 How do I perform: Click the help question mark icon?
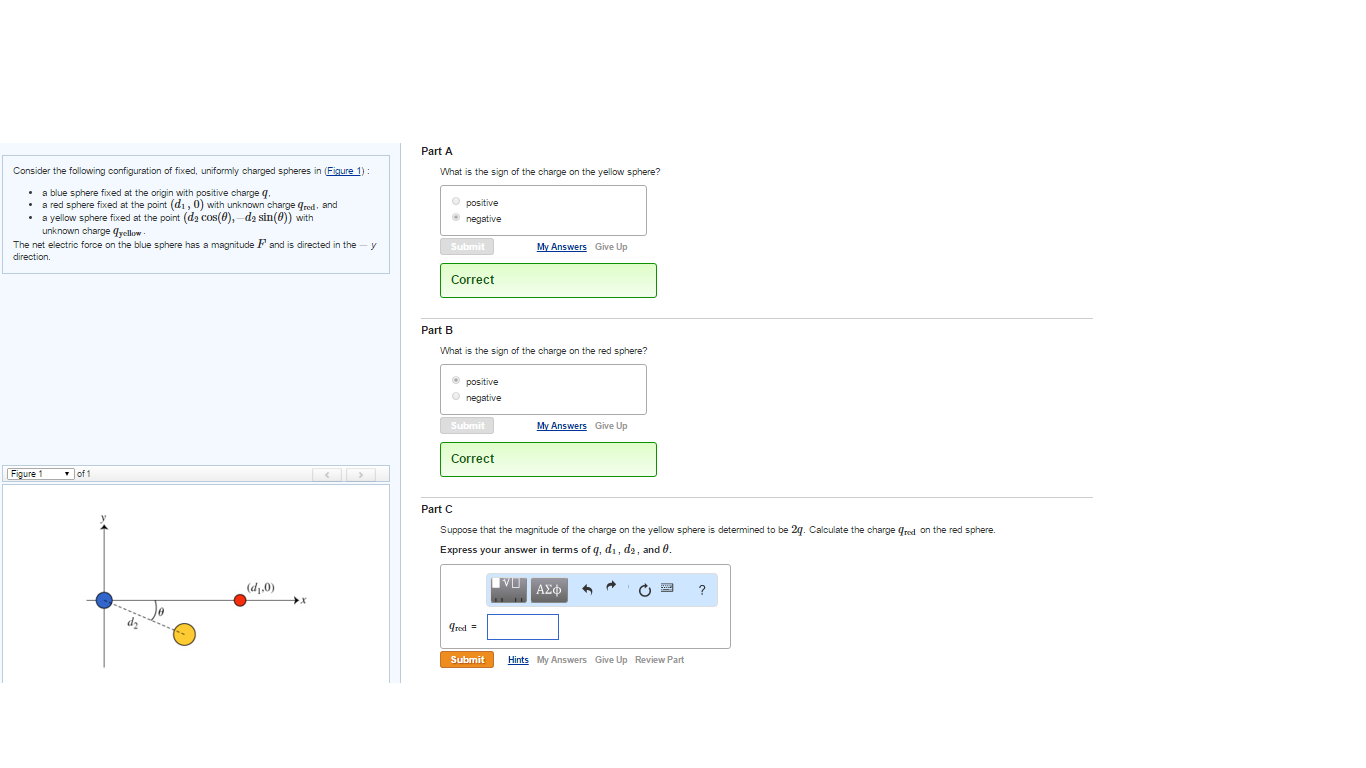(701, 590)
